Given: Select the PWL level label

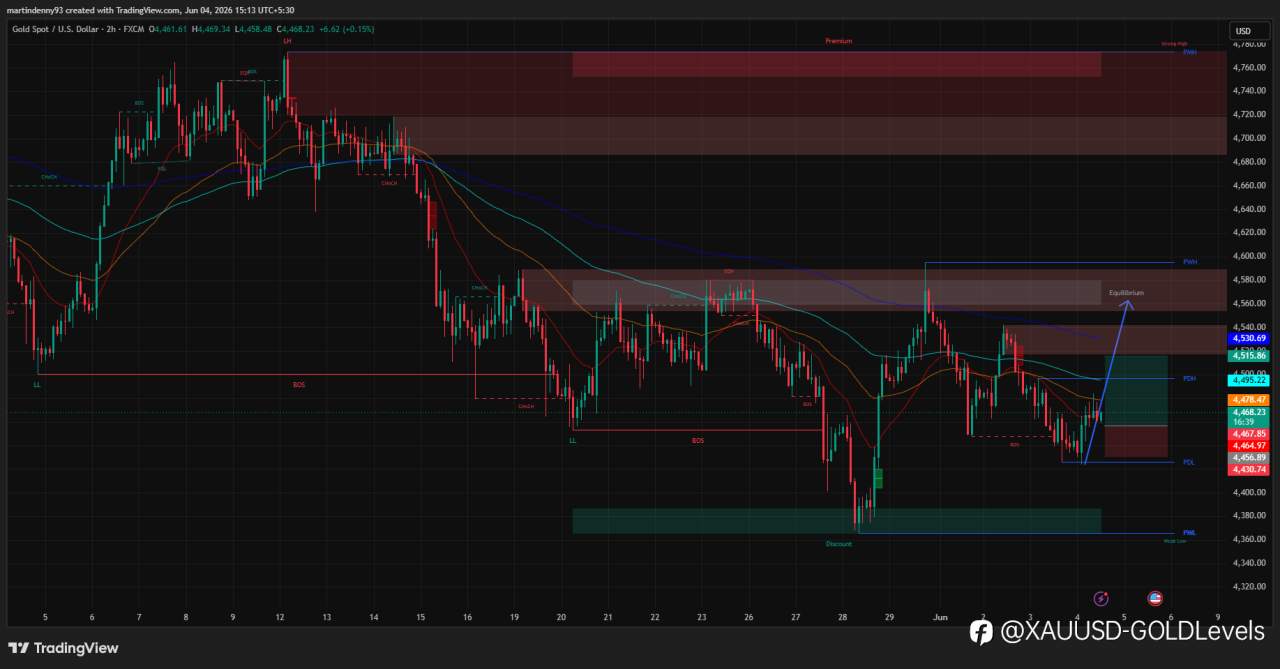Looking at the screenshot, I should coord(1189,533).
